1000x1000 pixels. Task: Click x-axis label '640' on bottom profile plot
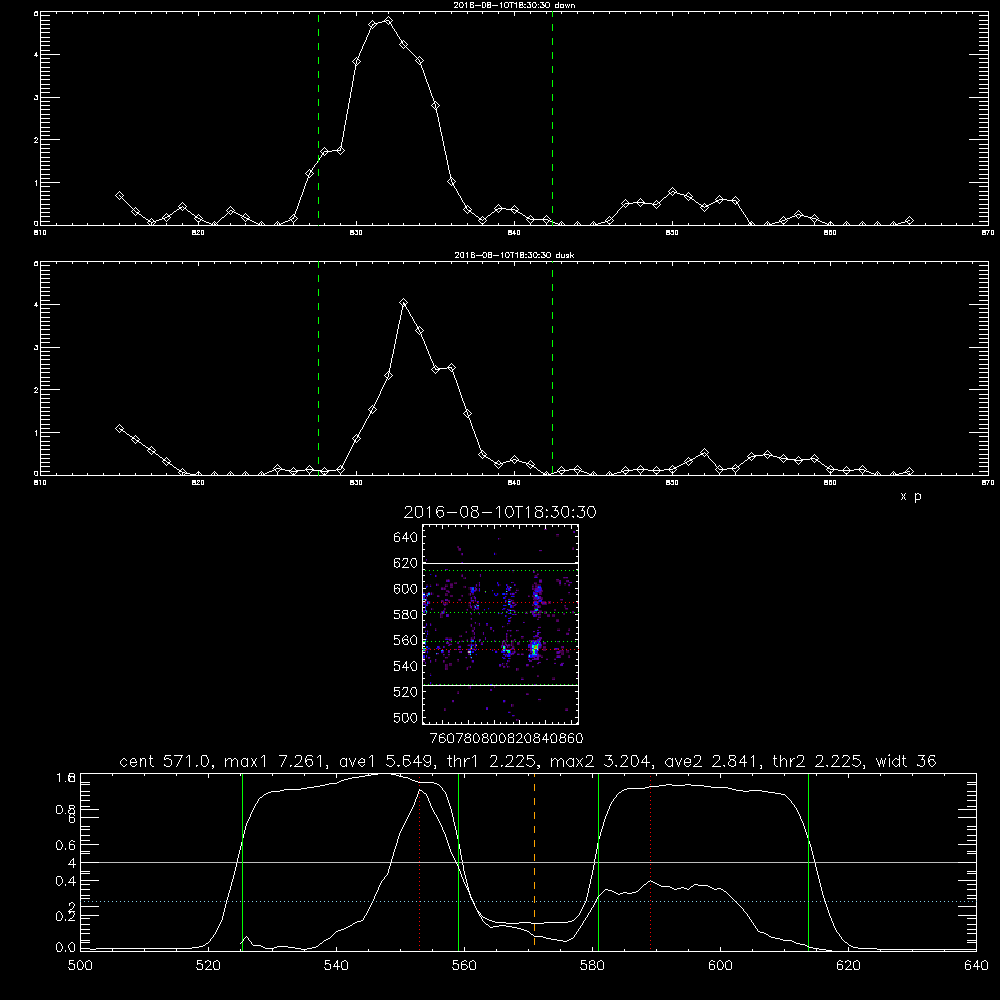(x=976, y=966)
